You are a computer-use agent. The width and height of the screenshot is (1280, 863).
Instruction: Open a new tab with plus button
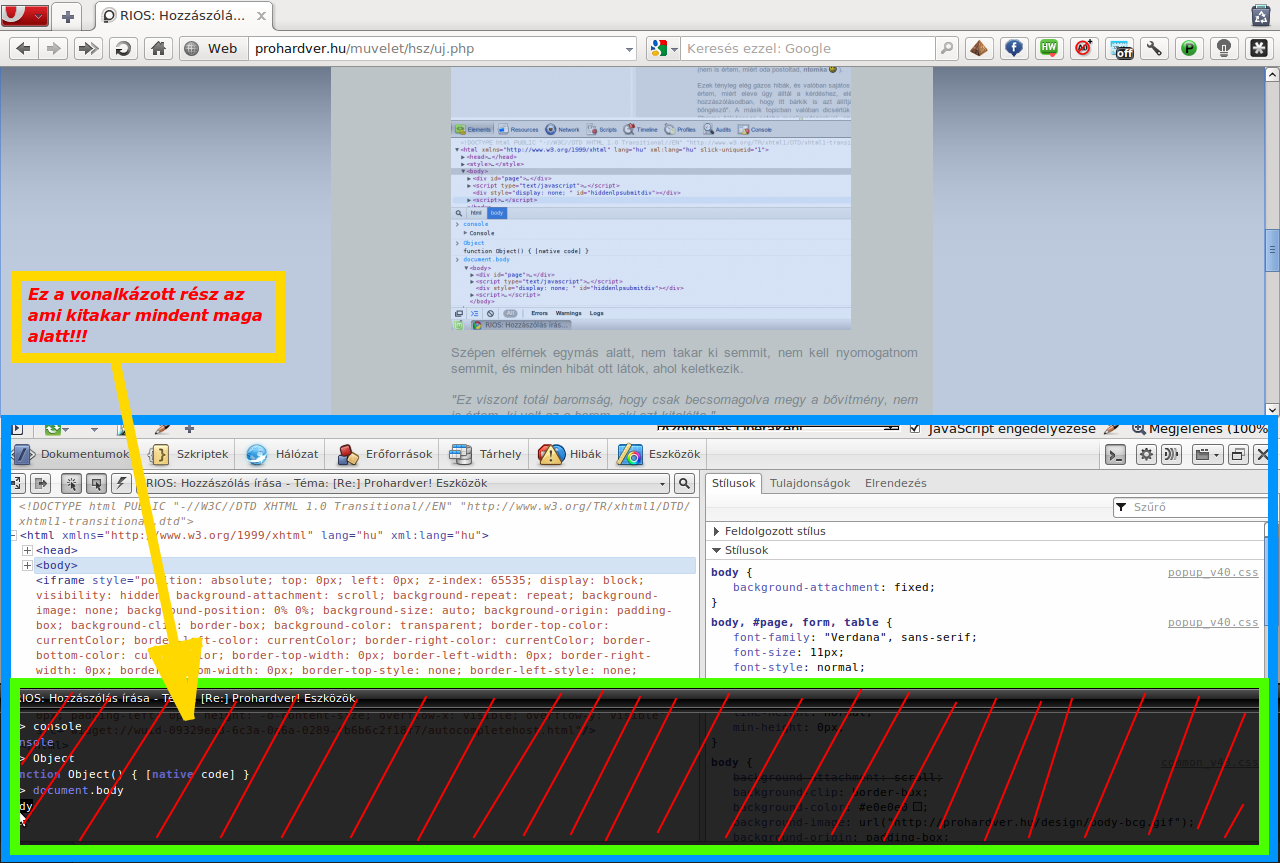coord(68,16)
